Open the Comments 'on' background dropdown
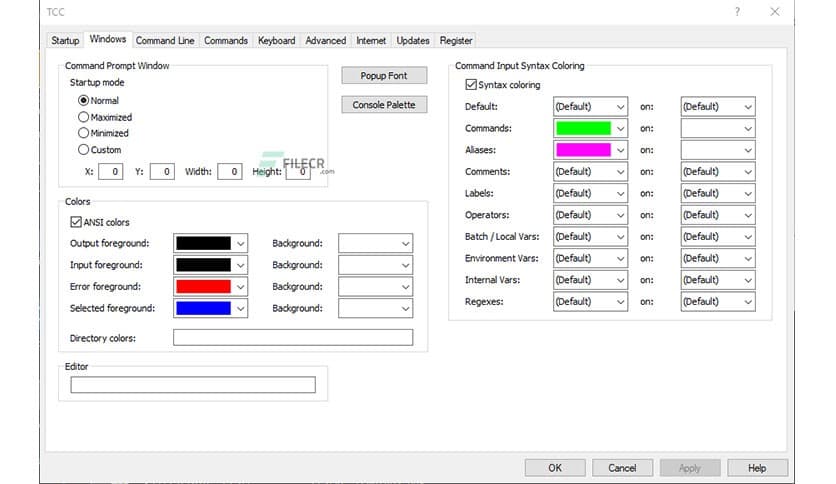 click(718, 172)
